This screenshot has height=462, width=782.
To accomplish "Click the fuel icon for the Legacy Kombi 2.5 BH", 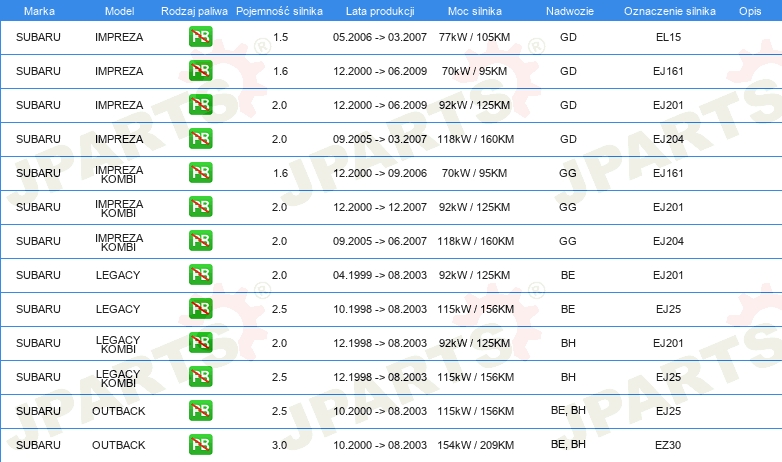I will pos(200,376).
